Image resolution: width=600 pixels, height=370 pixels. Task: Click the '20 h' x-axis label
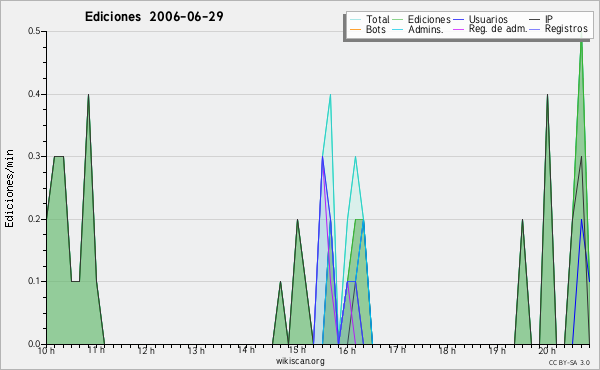[547, 350]
